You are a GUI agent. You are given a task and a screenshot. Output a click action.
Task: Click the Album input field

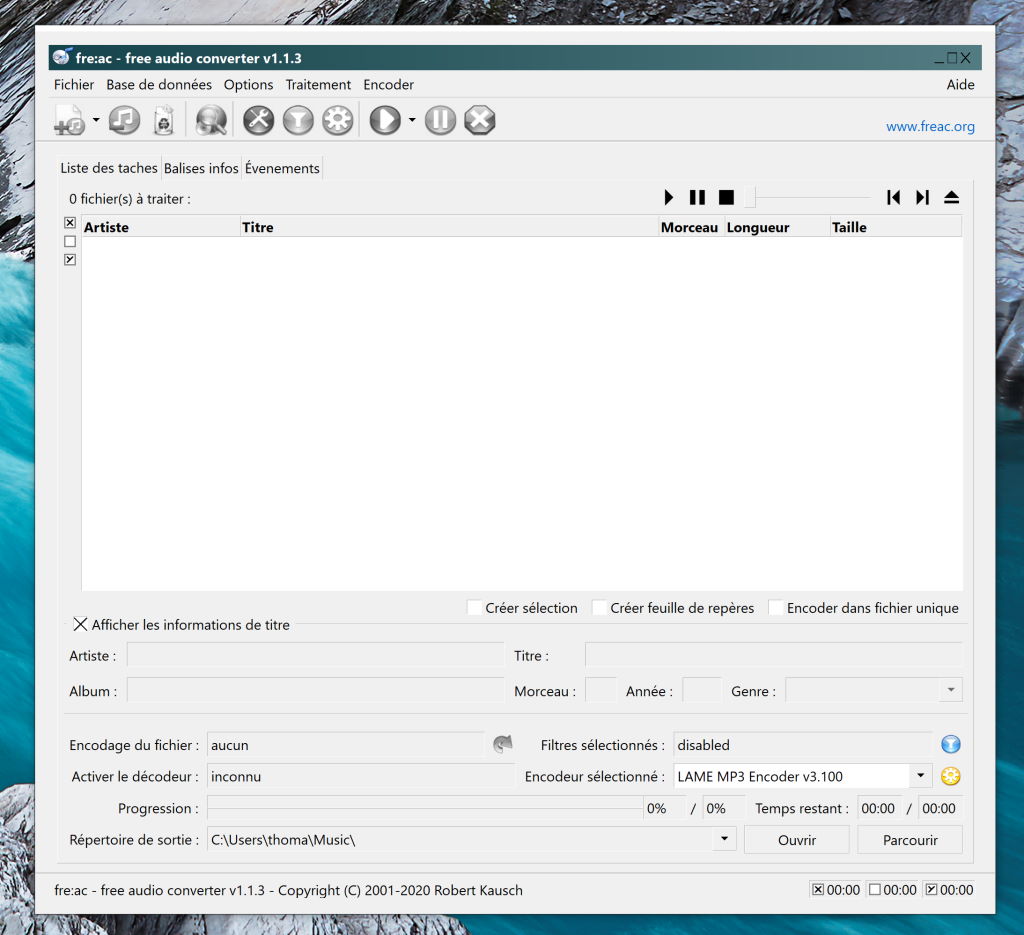pos(315,691)
